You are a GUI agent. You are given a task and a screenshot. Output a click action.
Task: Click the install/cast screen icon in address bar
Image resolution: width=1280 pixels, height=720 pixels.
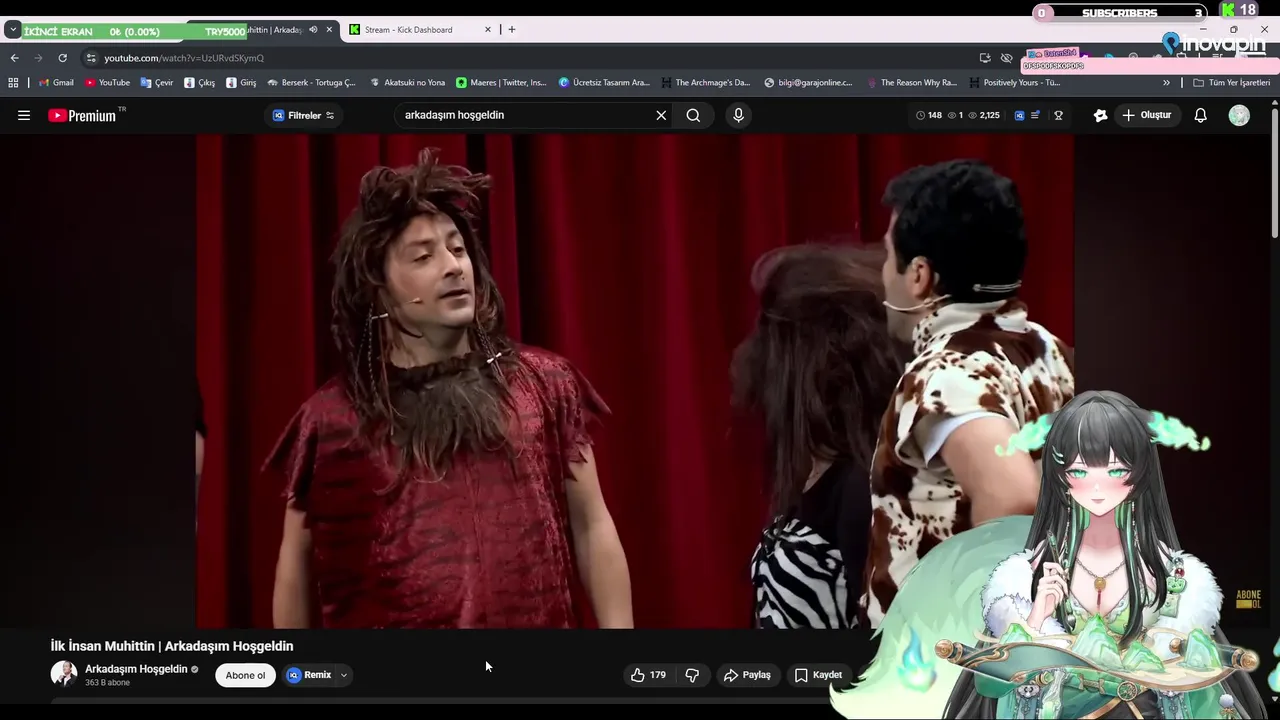click(985, 58)
